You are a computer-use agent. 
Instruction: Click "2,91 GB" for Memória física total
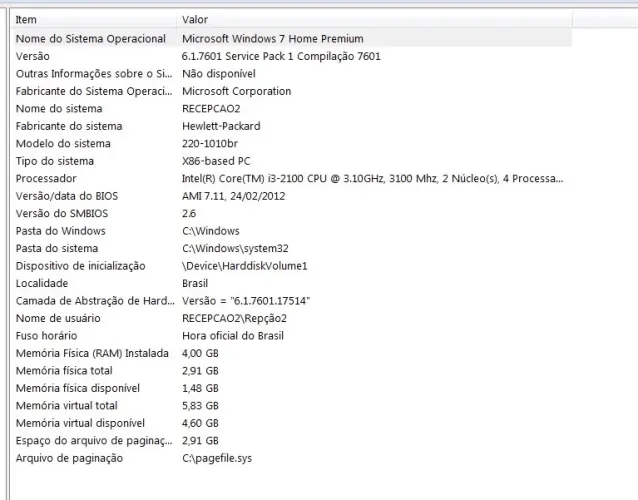(200, 371)
